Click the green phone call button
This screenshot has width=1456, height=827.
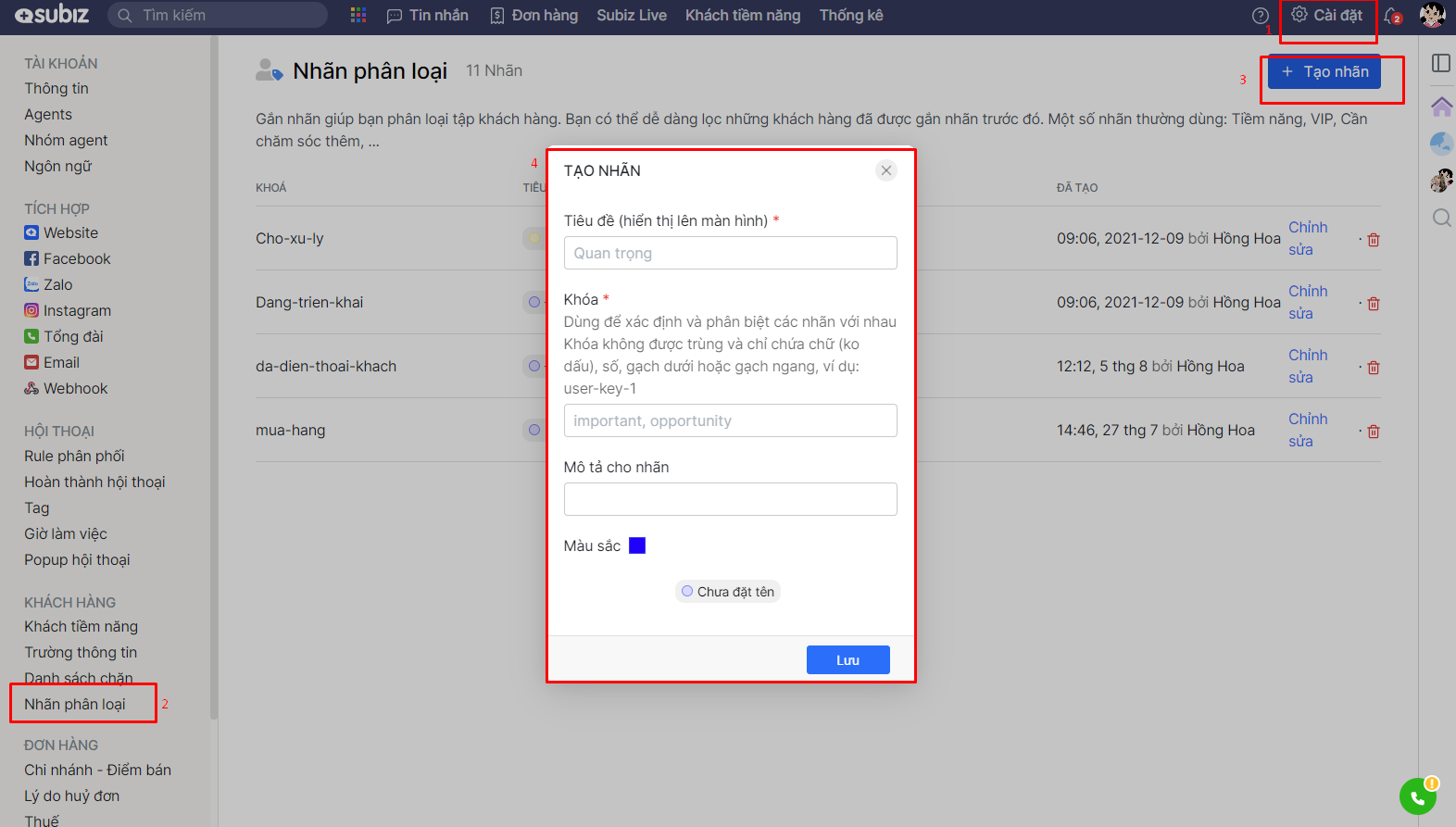1417,796
